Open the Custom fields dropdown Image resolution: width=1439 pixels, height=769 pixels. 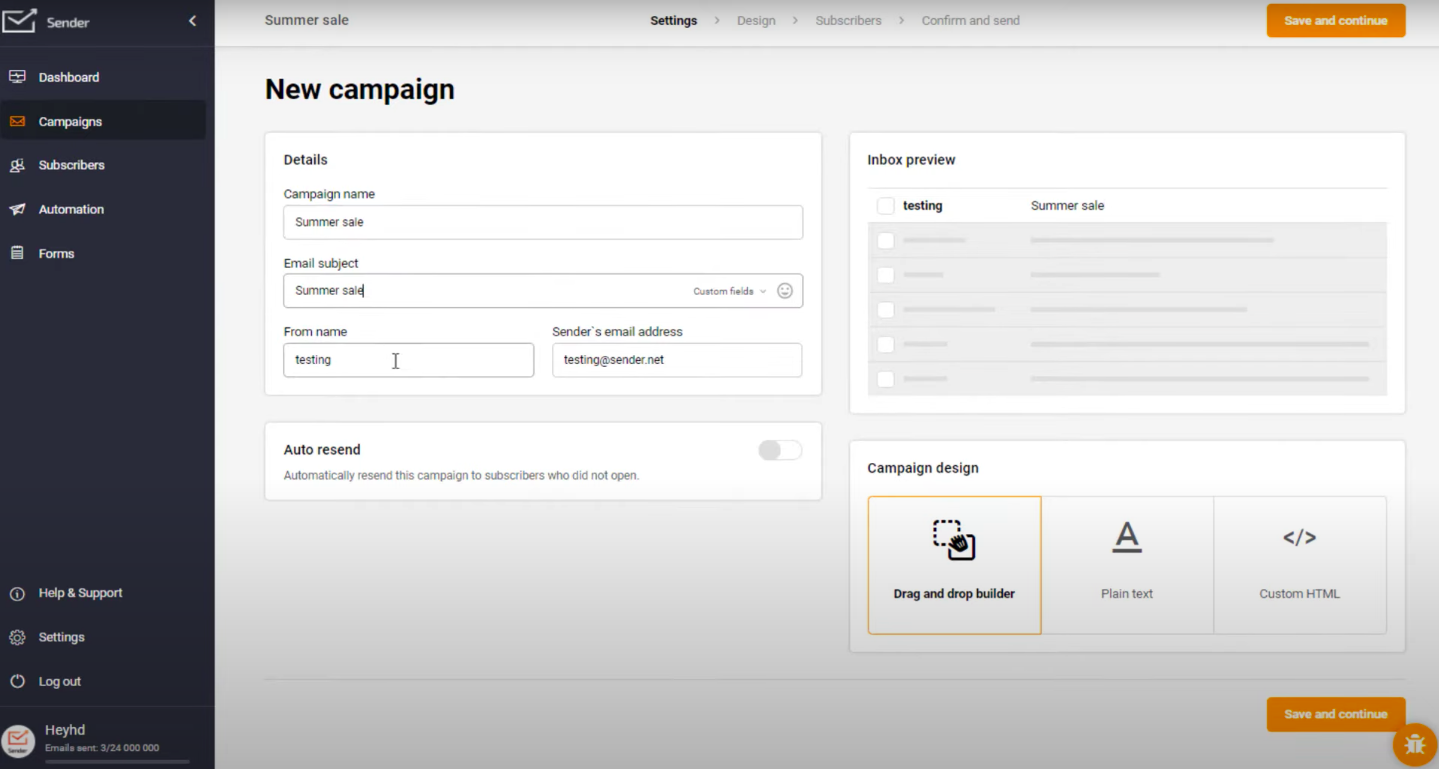click(x=727, y=290)
